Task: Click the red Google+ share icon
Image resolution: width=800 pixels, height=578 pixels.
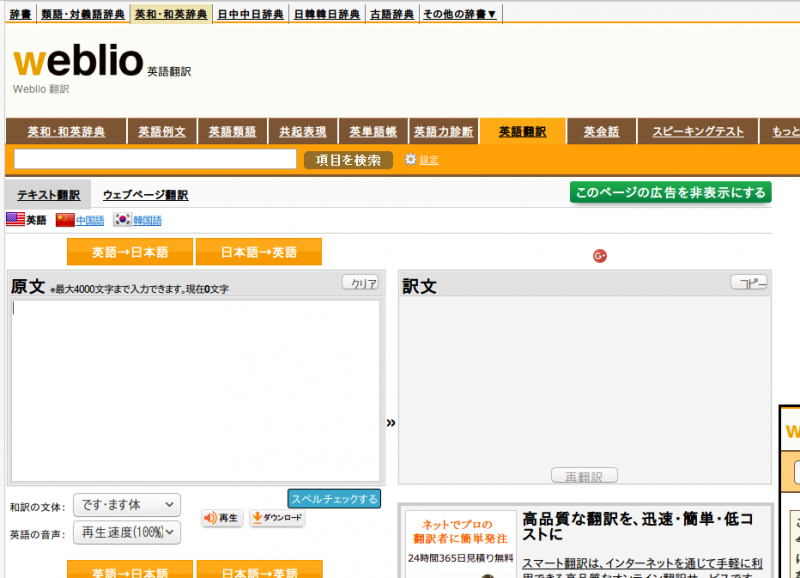Action: 600,256
